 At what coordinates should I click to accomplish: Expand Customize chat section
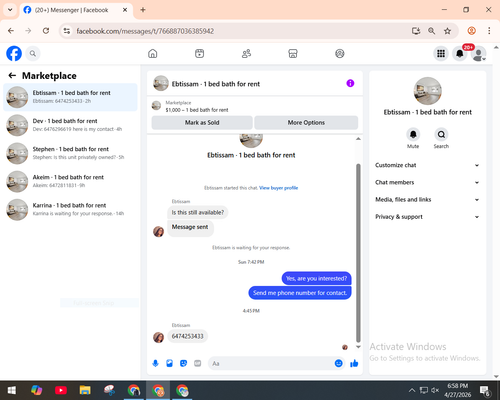coord(427,165)
